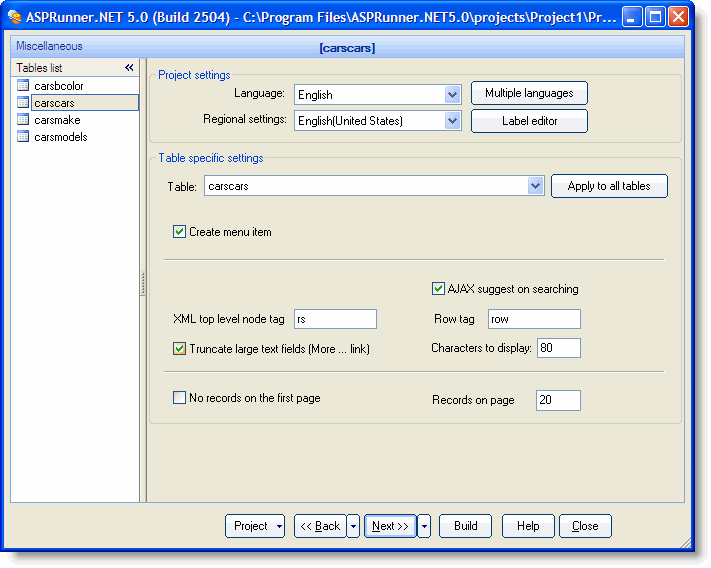The image size is (711, 568).
Task: Toggle Truncate large text fields checkbox
Action: (x=179, y=349)
